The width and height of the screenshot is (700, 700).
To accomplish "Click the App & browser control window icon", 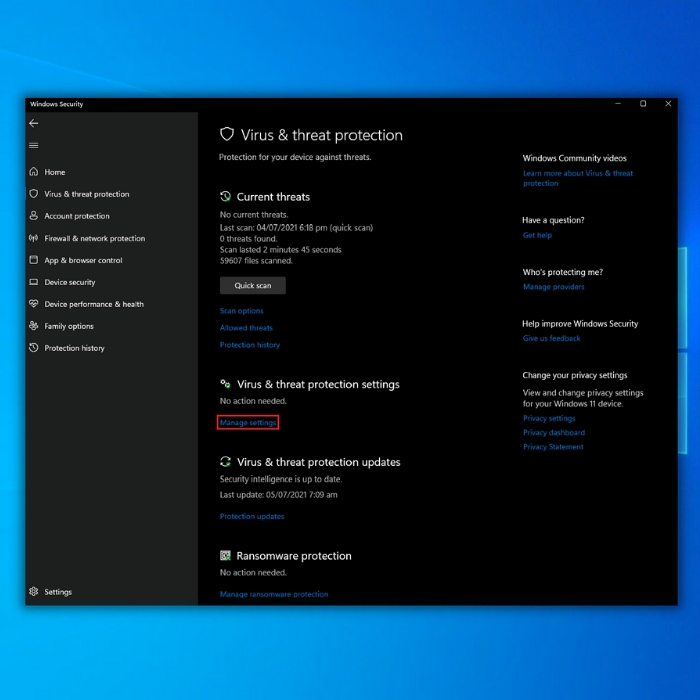I will [x=33, y=260].
